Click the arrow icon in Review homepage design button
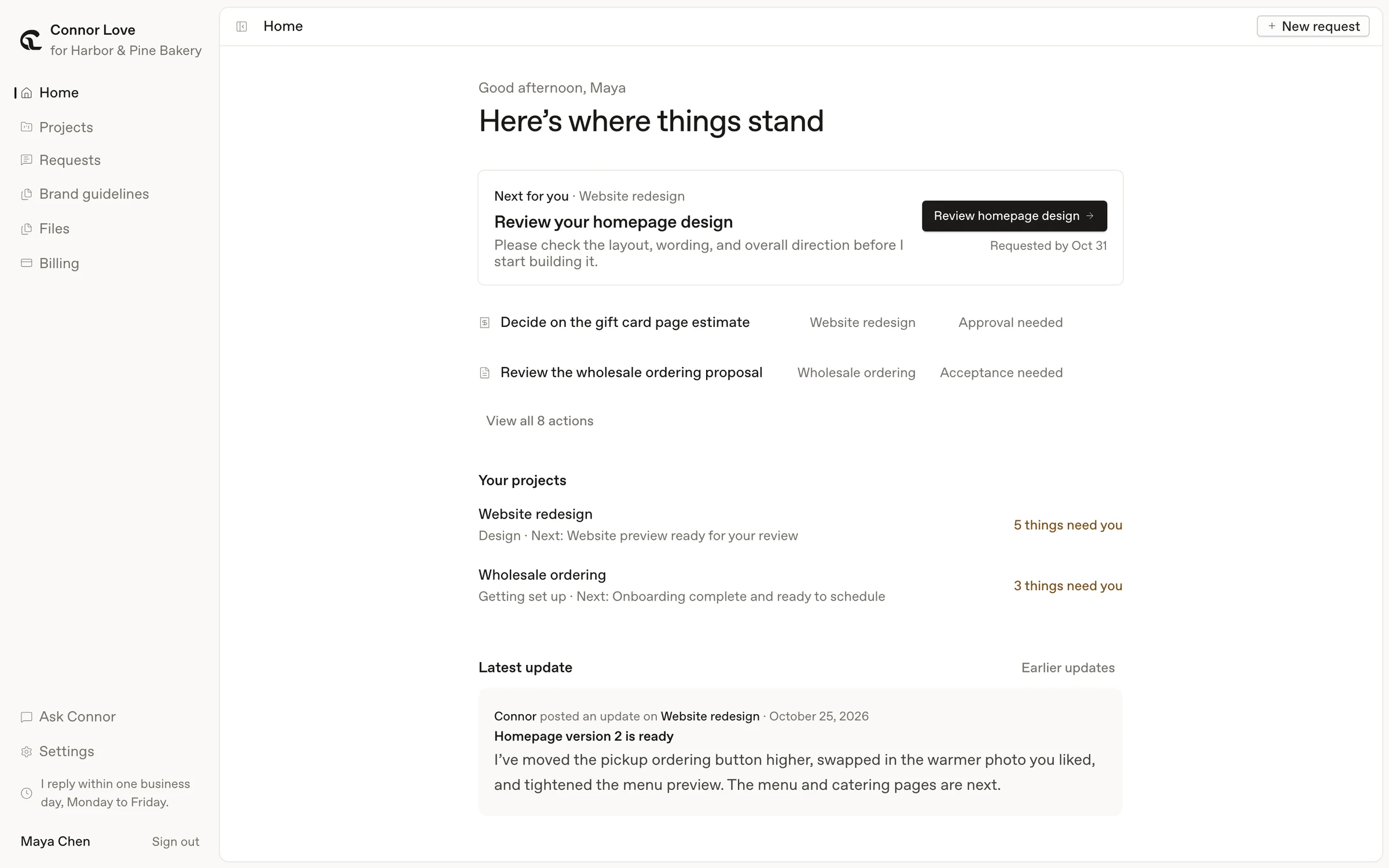Image resolution: width=1389 pixels, height=868 pixels. coord(1090,216)
